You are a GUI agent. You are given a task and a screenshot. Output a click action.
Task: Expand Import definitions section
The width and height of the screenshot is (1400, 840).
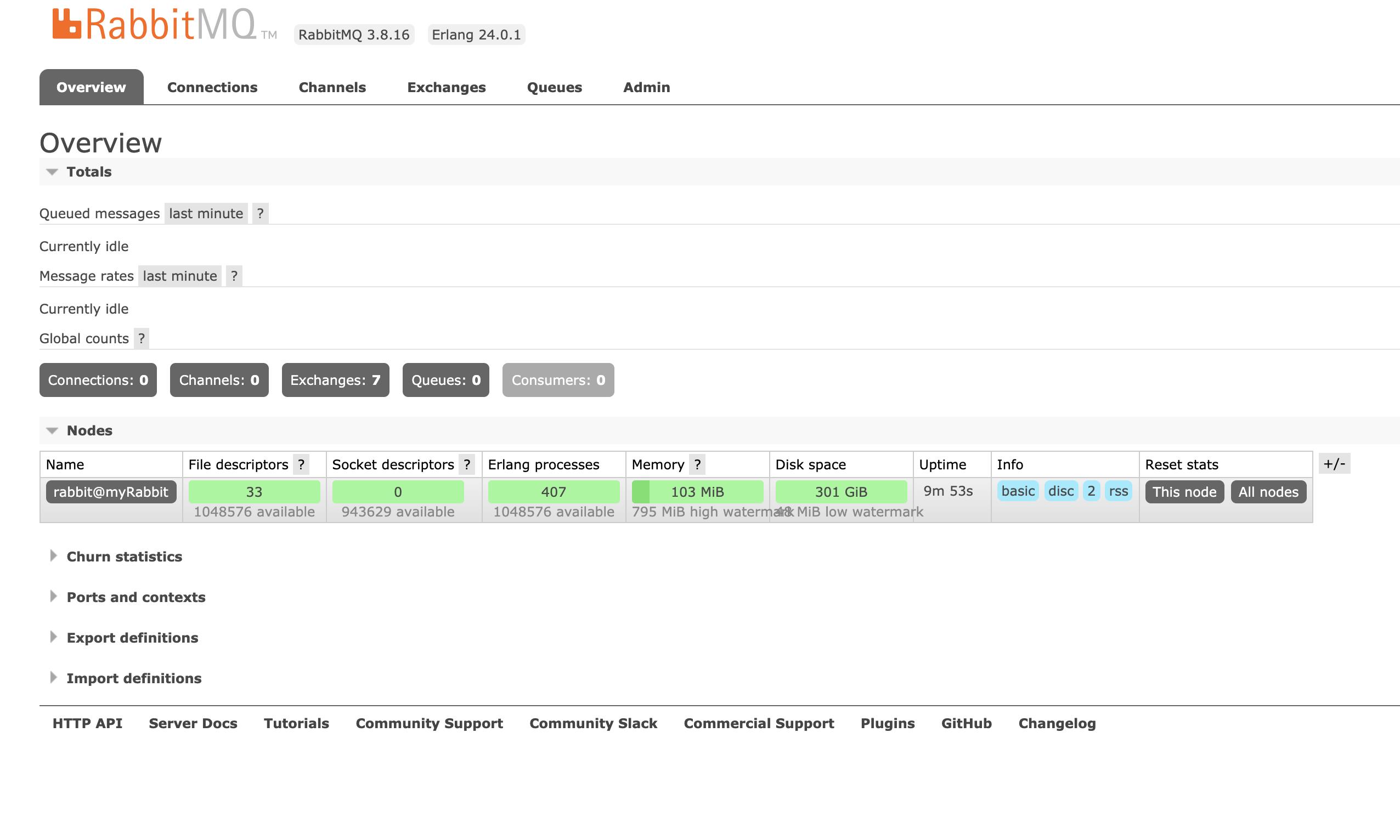click(126, 678)
